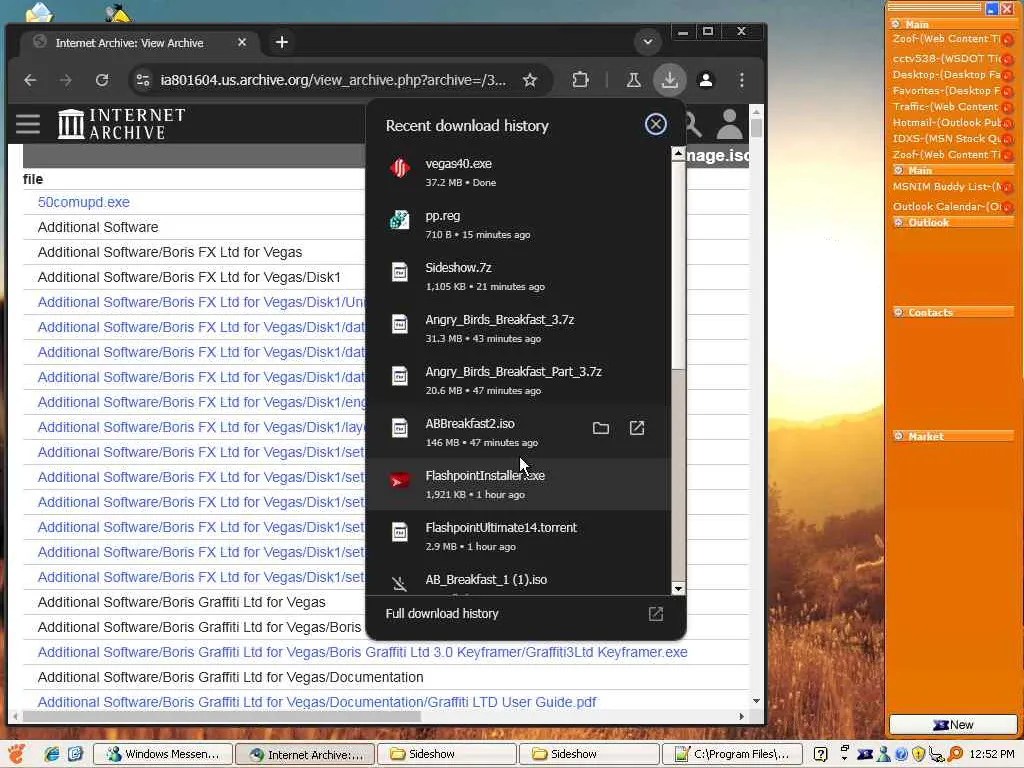The image size is (1024, 768).
Task: Open the extensions puzzle icon
Action: (580, 80)
